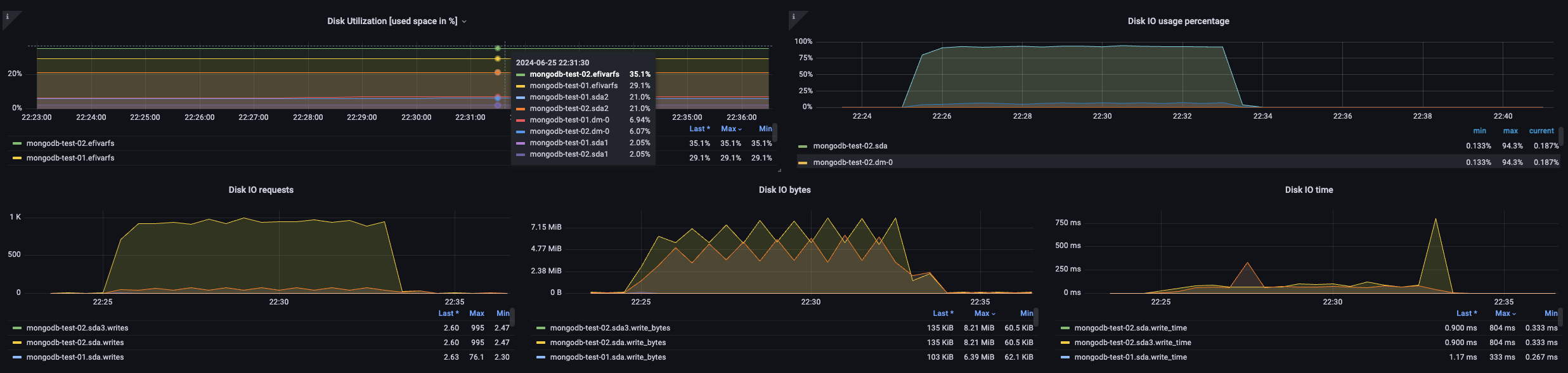Click yellow color icon of mongodb-test-02.sda.write_bytes legend

pyautogui.click(x=541, y=343)
